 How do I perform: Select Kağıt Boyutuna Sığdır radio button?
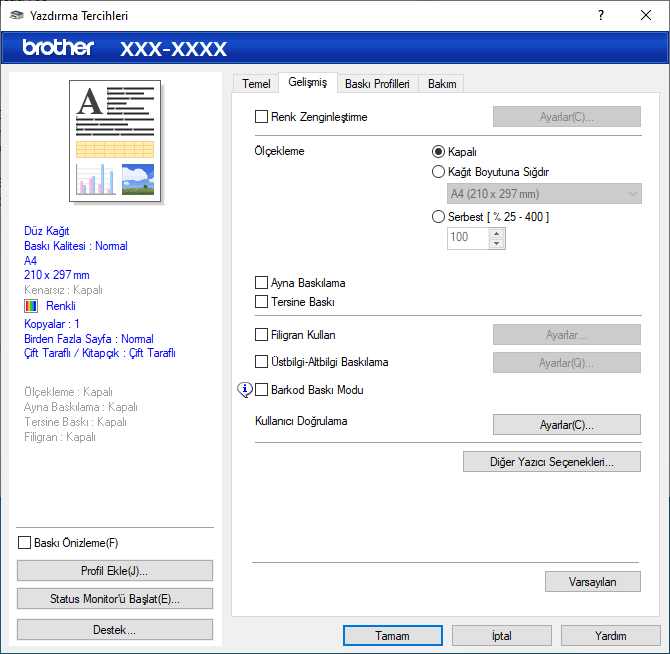(x=438, y=172)
